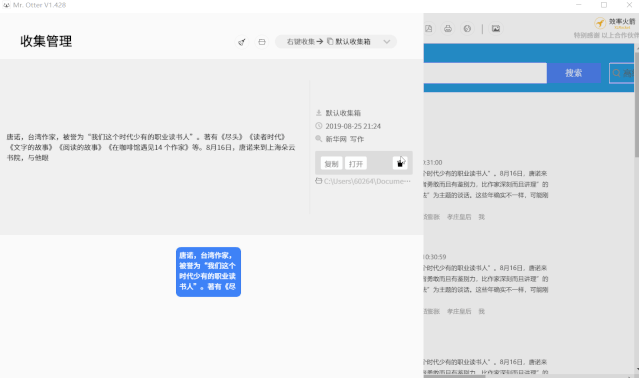Click the globe browser icon in right toolbar

pyautogui.click(x=467, y=29)
